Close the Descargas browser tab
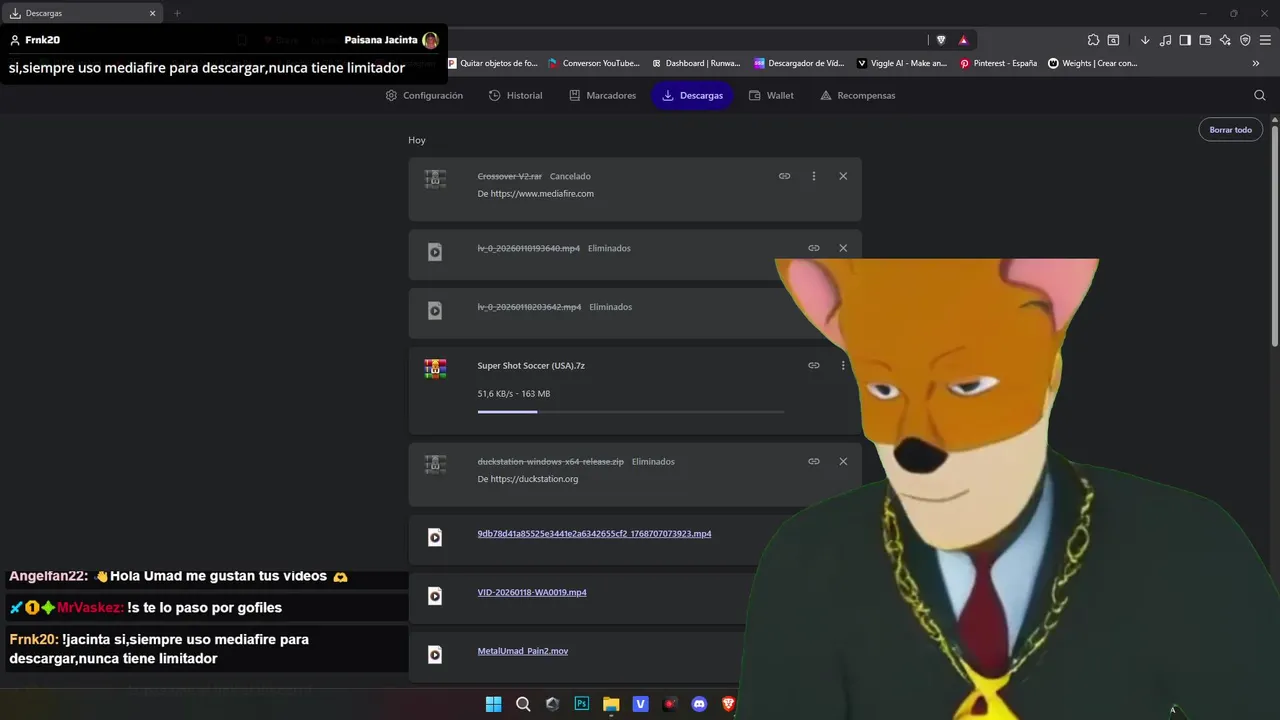The width and height of the screenshot is (1280, 720). point(152,13)
